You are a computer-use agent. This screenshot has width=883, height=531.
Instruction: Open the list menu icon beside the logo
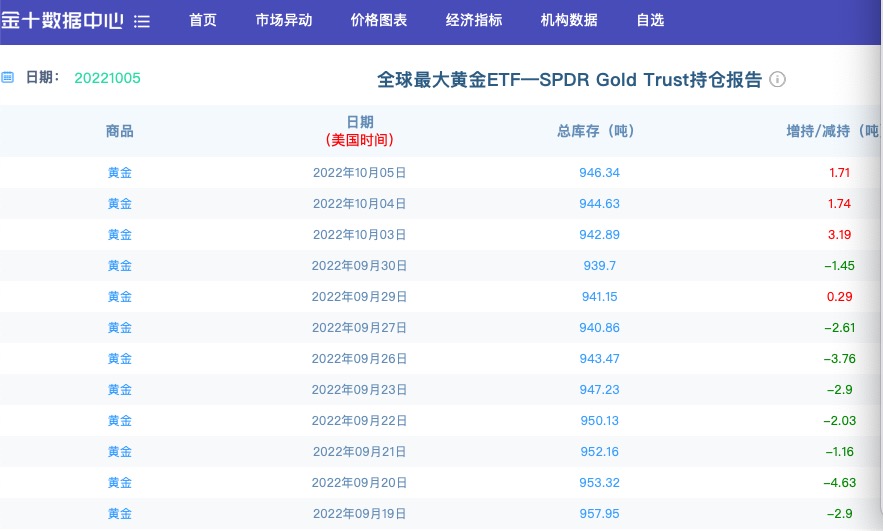coord(142,21)
